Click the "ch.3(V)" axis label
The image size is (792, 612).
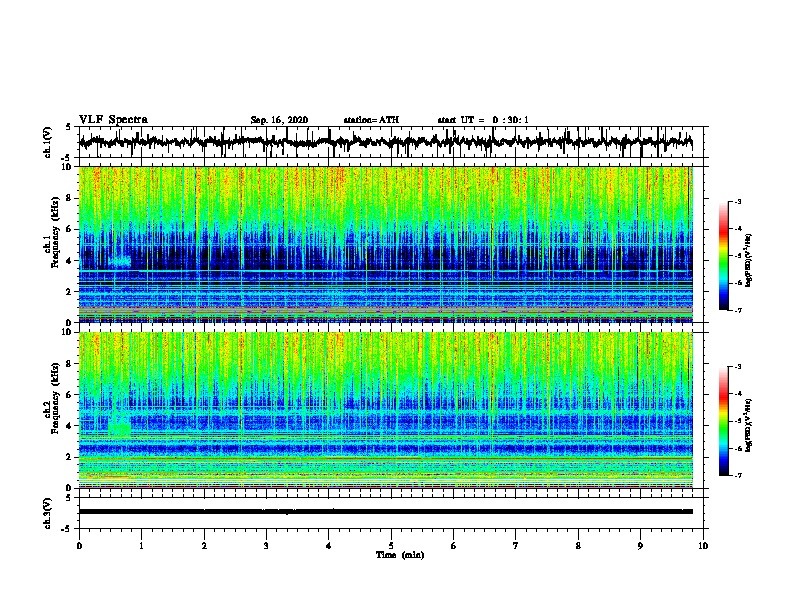click(x=48, y=513)
